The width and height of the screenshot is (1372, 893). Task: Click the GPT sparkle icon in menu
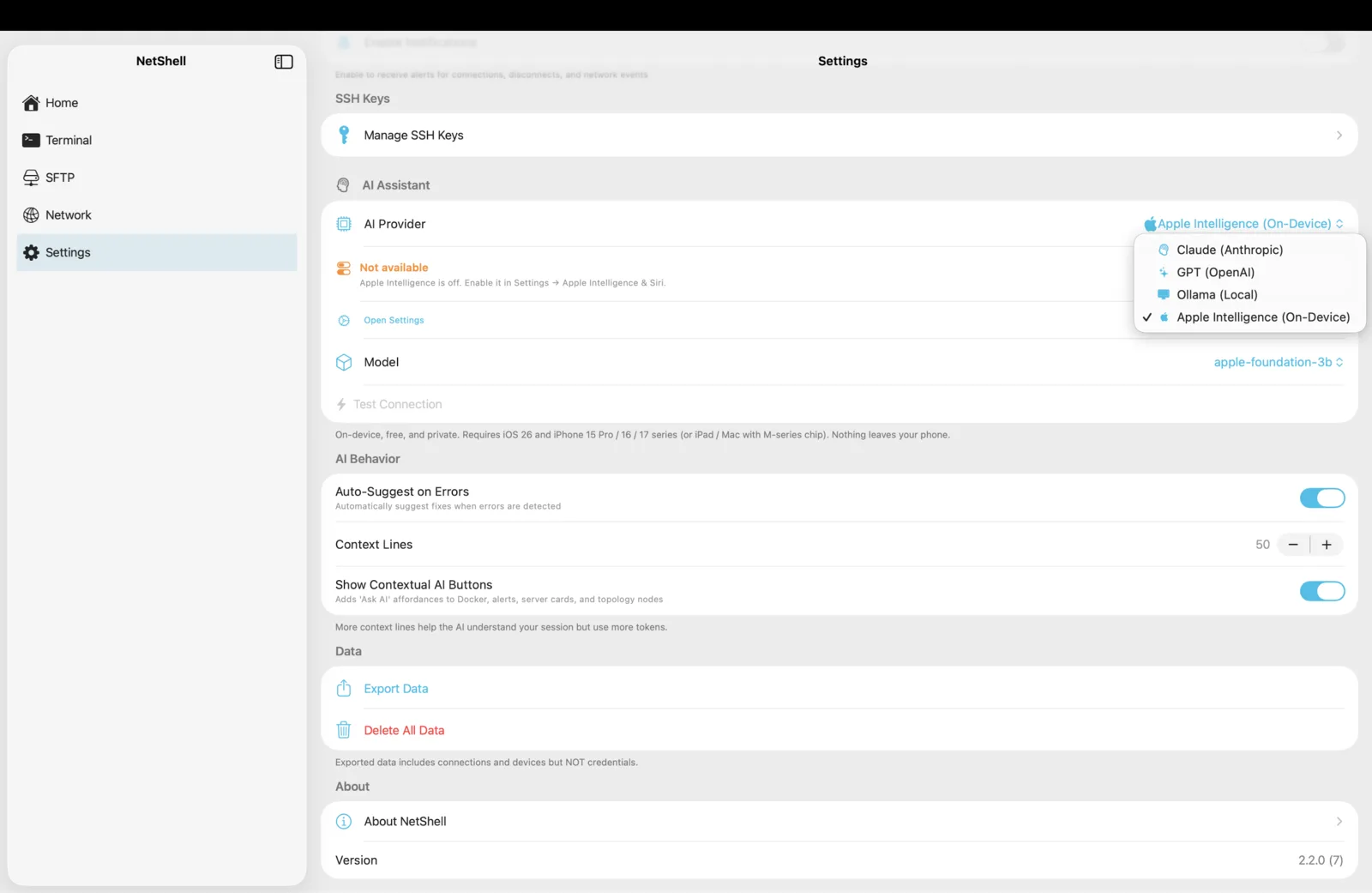[1164, 272]
